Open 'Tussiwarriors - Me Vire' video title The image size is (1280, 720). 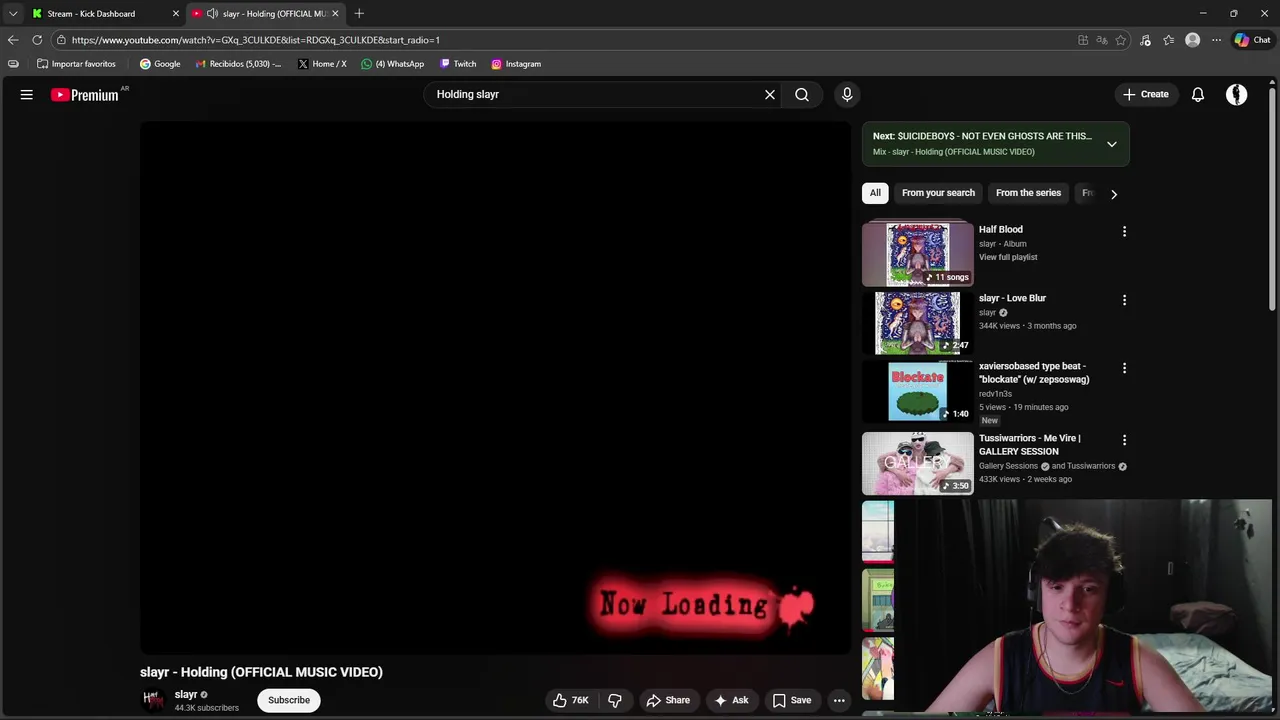coord(1030,445)
